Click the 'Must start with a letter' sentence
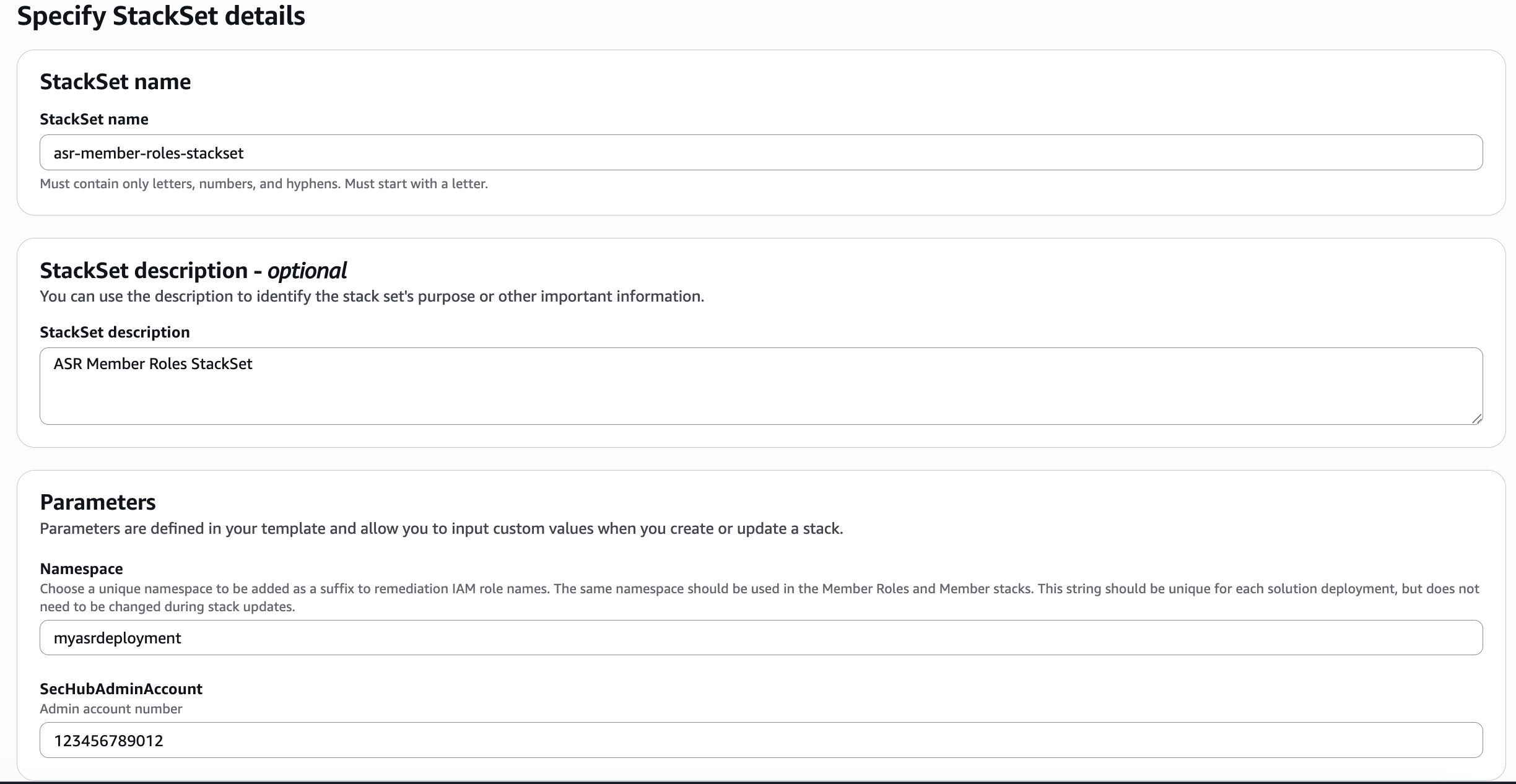Image resolution: width=1516 pixels, height=784 pixels. pos(416,184)
